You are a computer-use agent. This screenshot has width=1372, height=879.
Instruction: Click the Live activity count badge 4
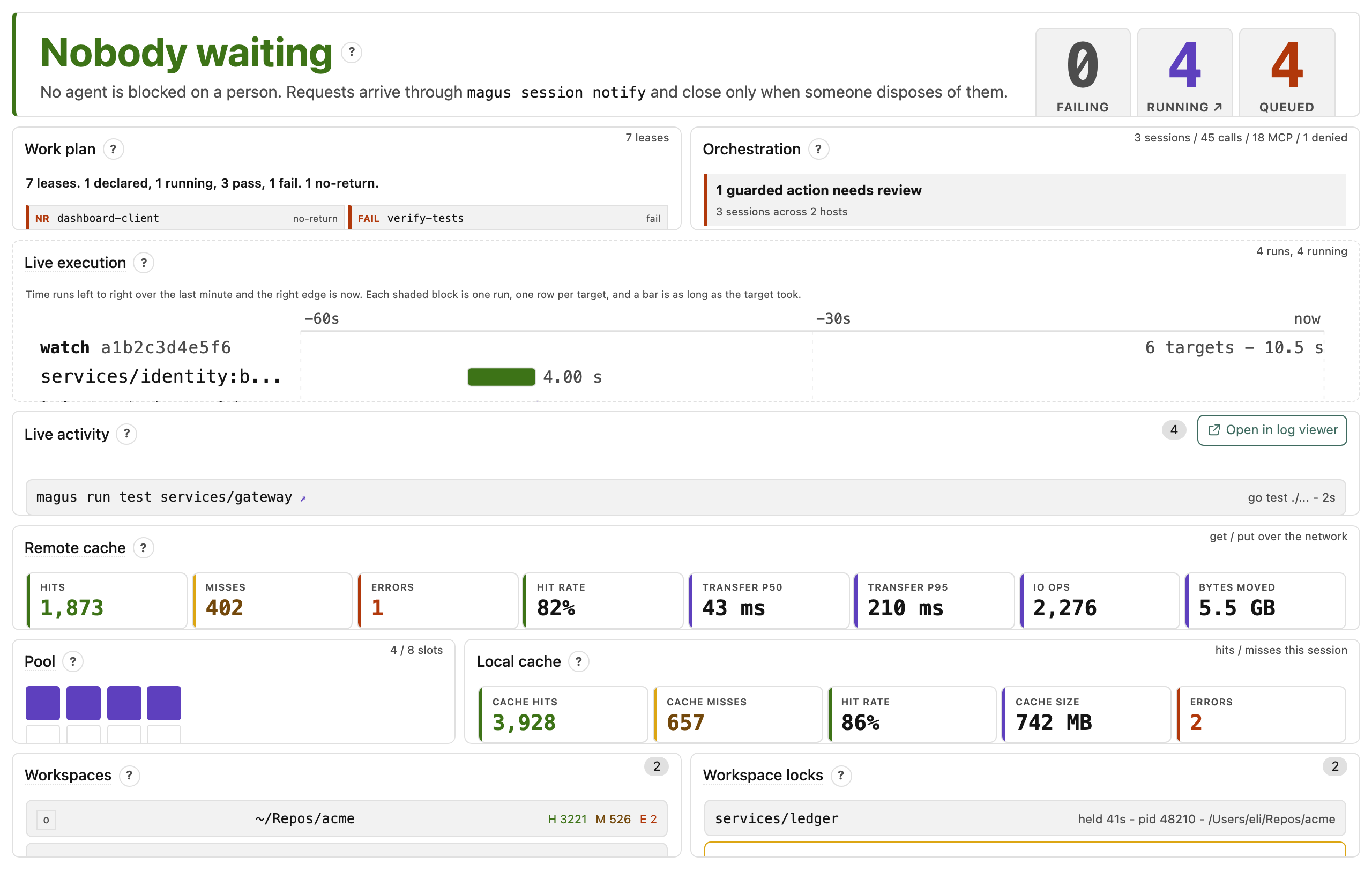coord(1173,430)
